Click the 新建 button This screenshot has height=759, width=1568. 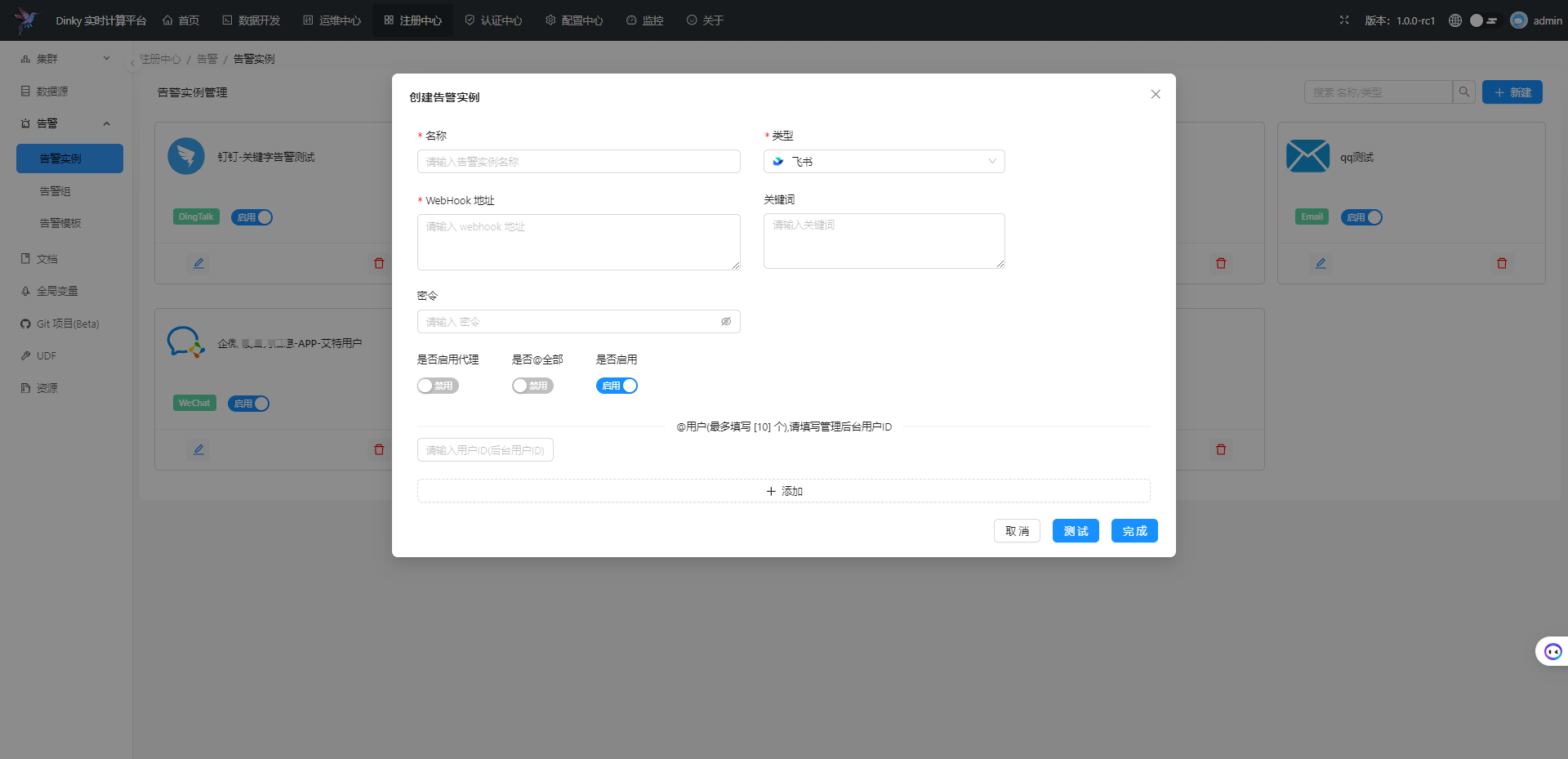click(x=1512, y=92)
